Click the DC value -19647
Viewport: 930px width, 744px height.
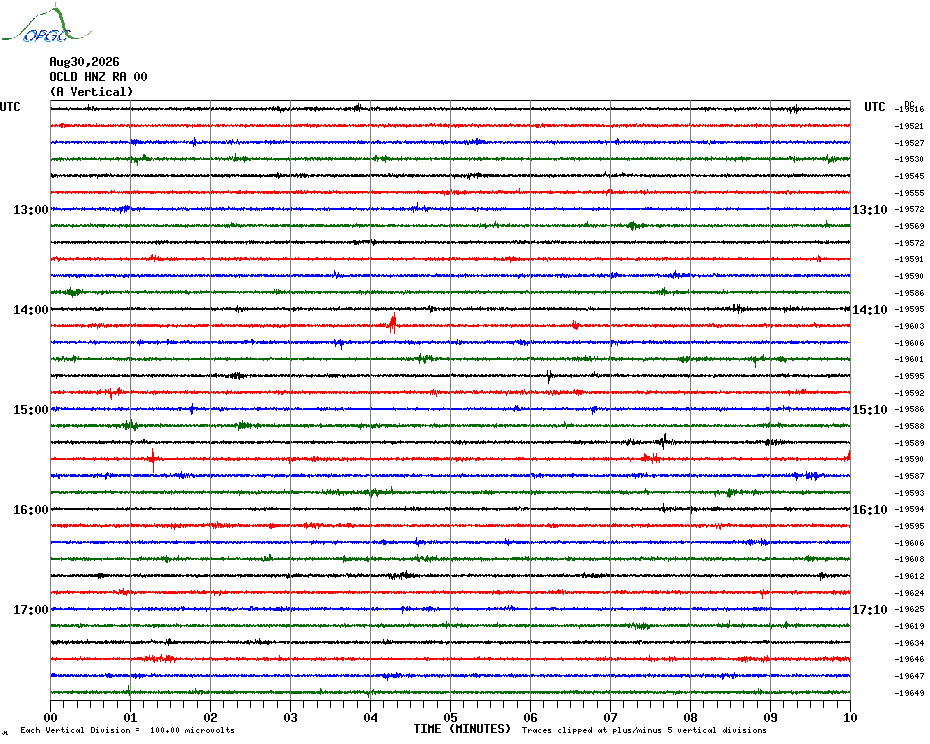(x=909, y=676)
